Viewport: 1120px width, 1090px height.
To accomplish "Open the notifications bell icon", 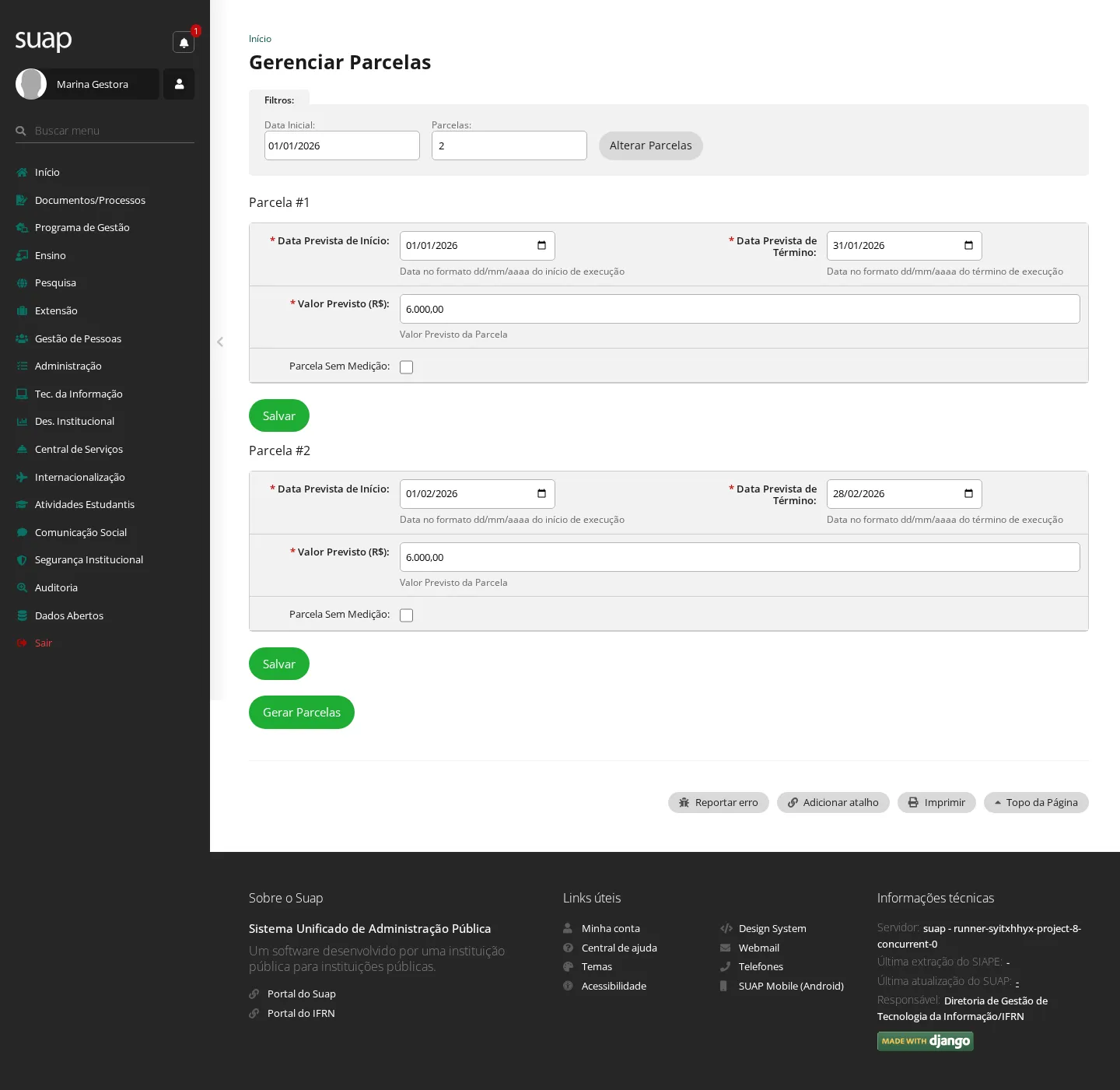I will [184, 42].
